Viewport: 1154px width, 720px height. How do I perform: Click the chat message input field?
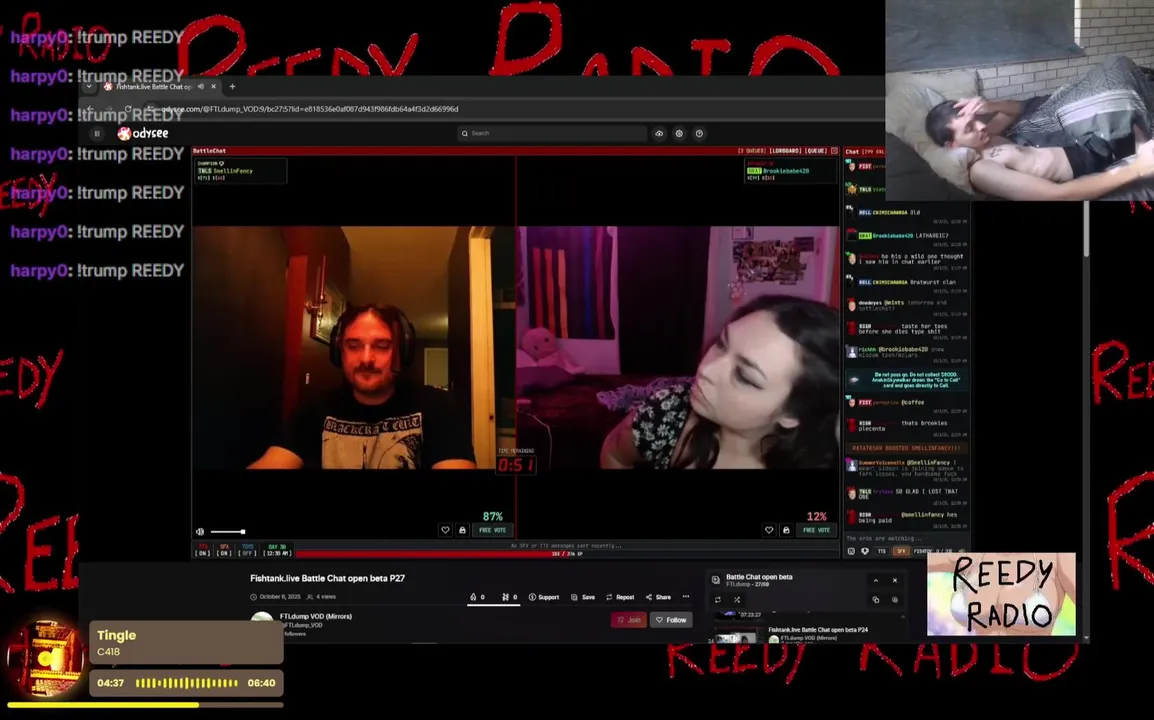pyautogui.click(x=905, y=538)
